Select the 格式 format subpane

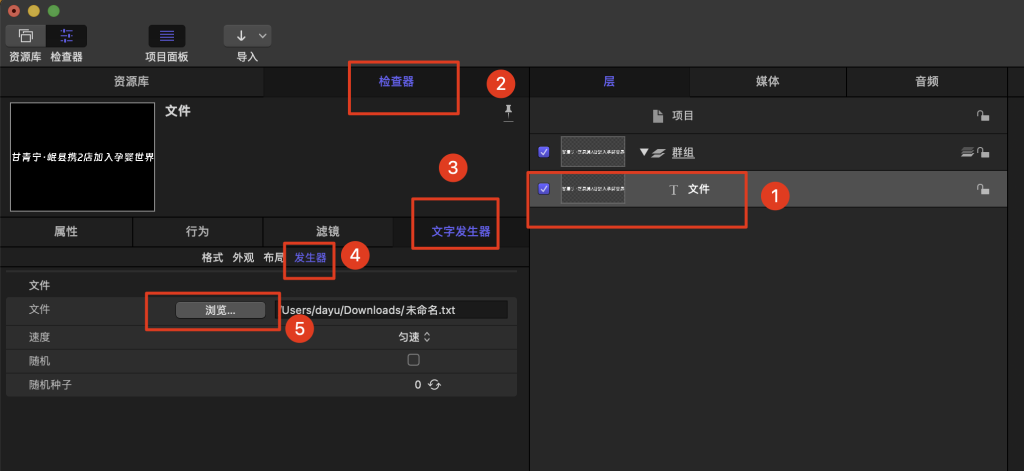tap(212, 258)
